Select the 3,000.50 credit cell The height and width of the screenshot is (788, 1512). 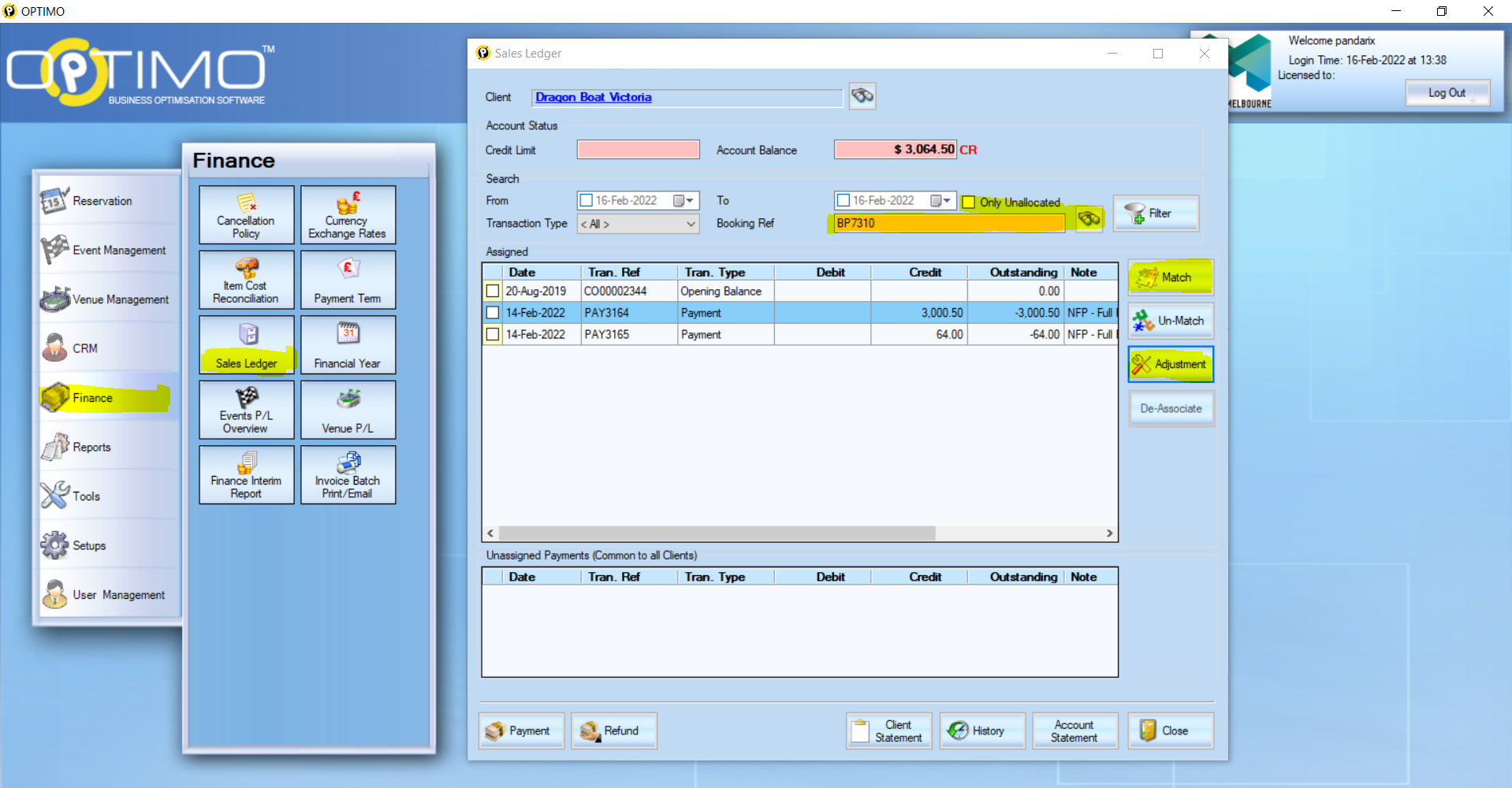click(x=919, y=313)
